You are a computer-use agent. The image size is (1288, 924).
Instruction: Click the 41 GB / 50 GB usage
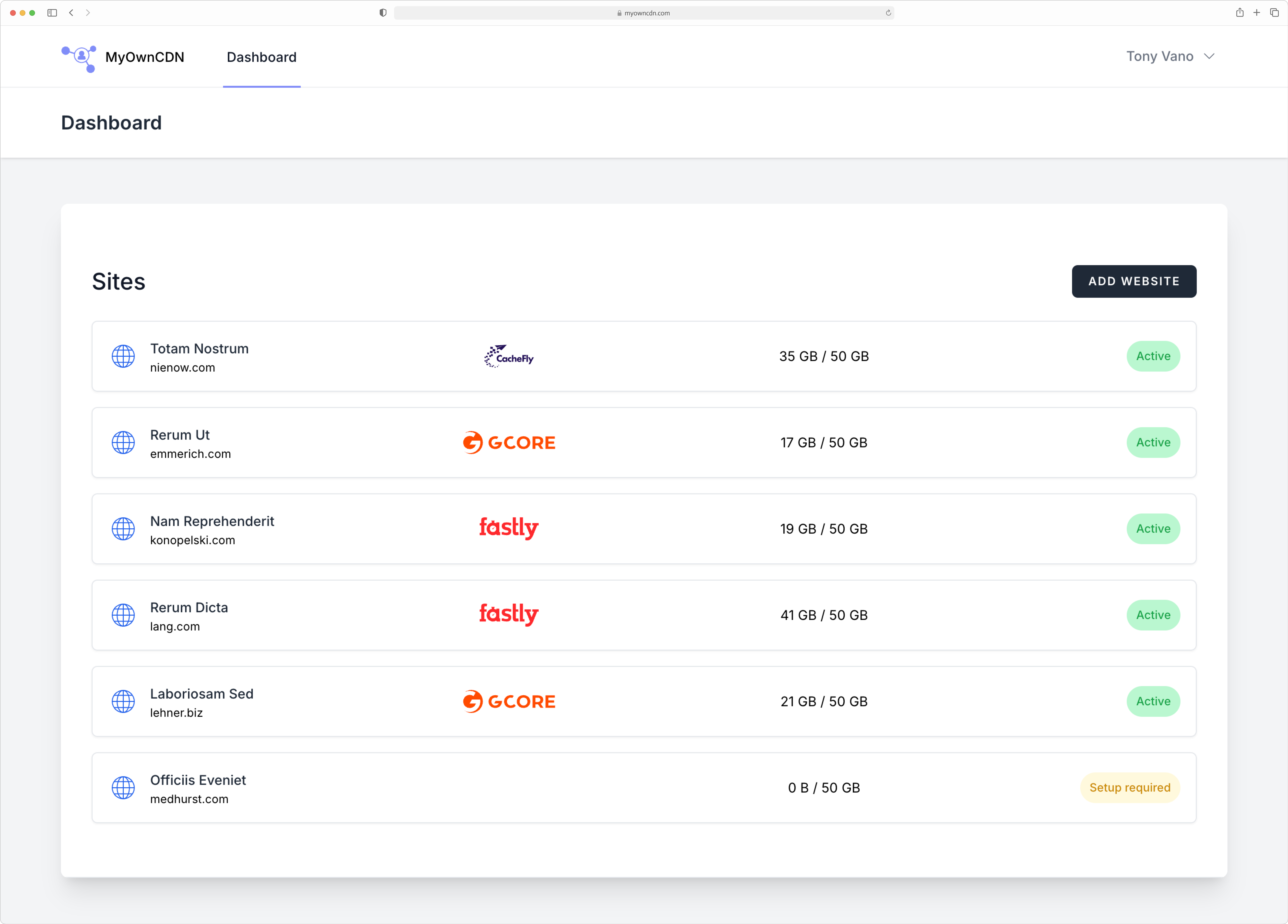[x=824, y=615]
